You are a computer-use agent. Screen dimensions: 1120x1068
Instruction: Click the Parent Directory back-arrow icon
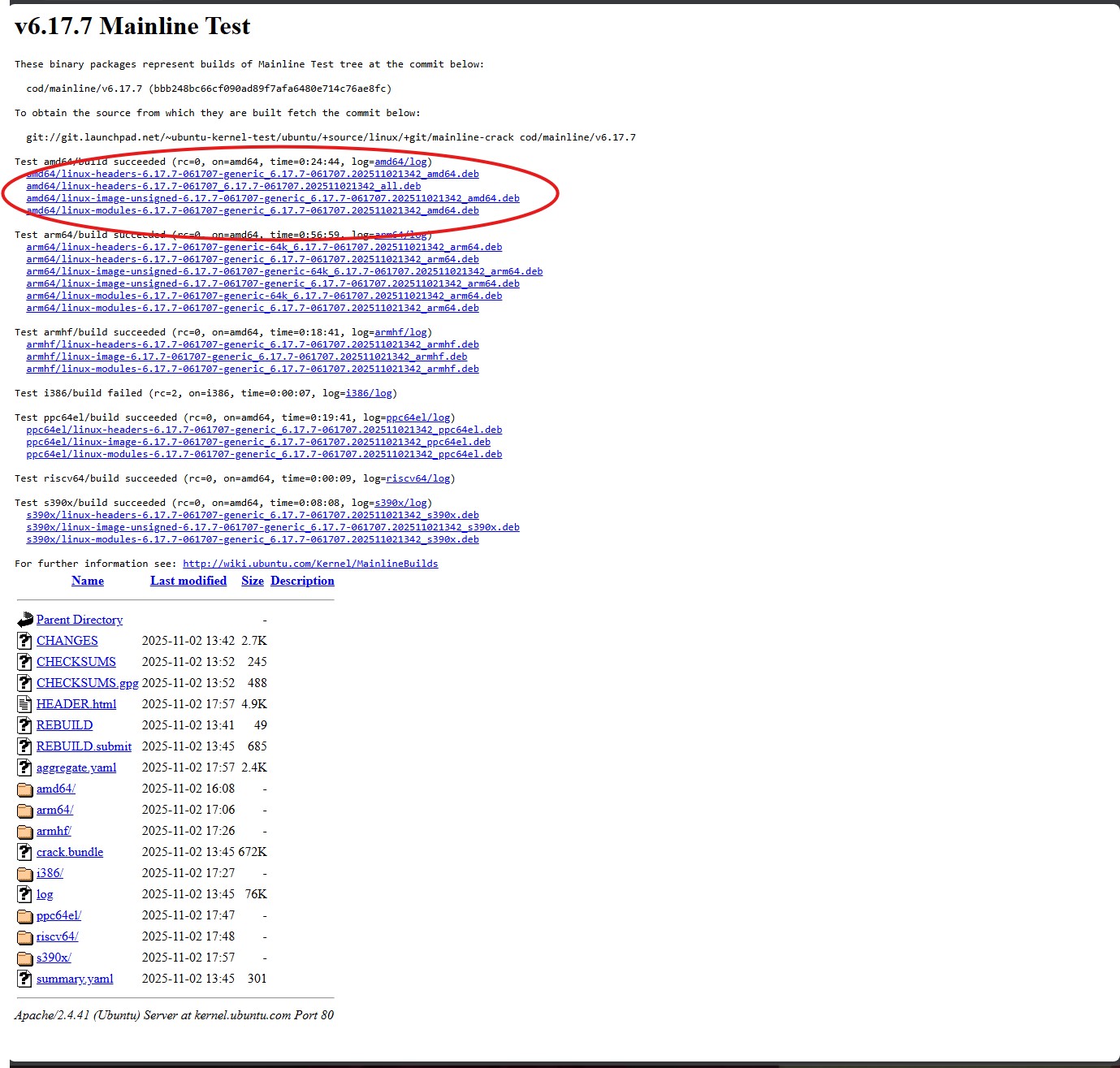(24, 620)
